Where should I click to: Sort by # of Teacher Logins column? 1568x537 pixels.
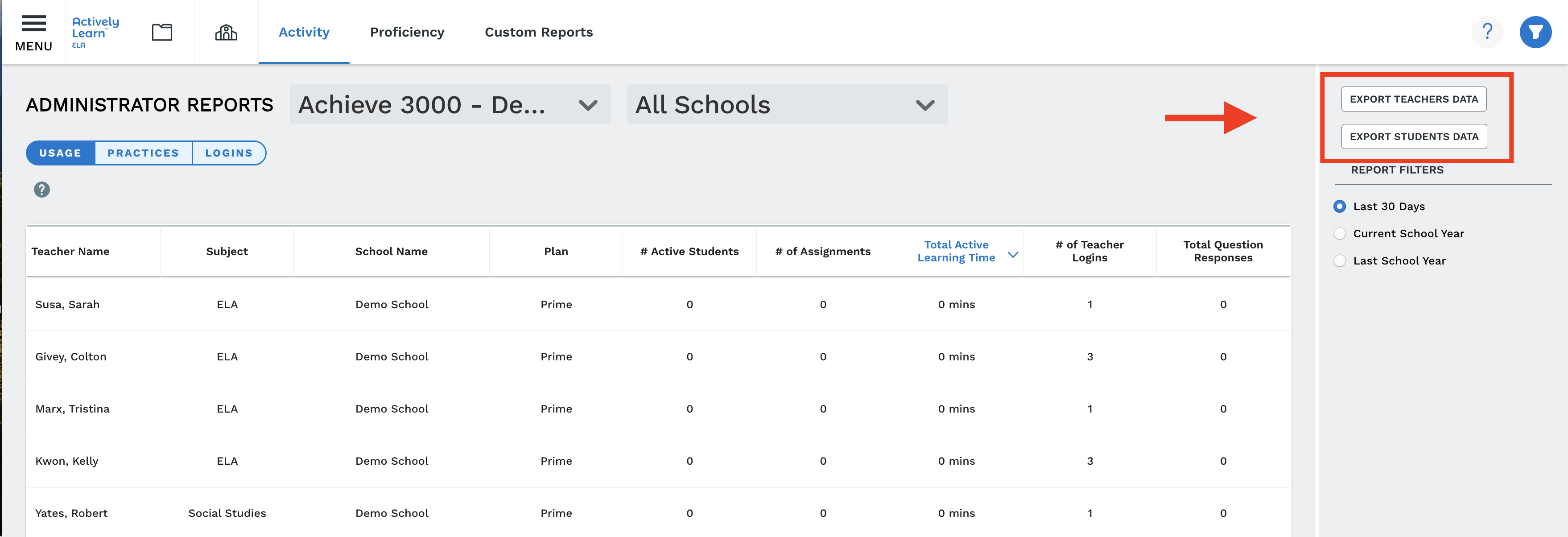point(1089,252)
